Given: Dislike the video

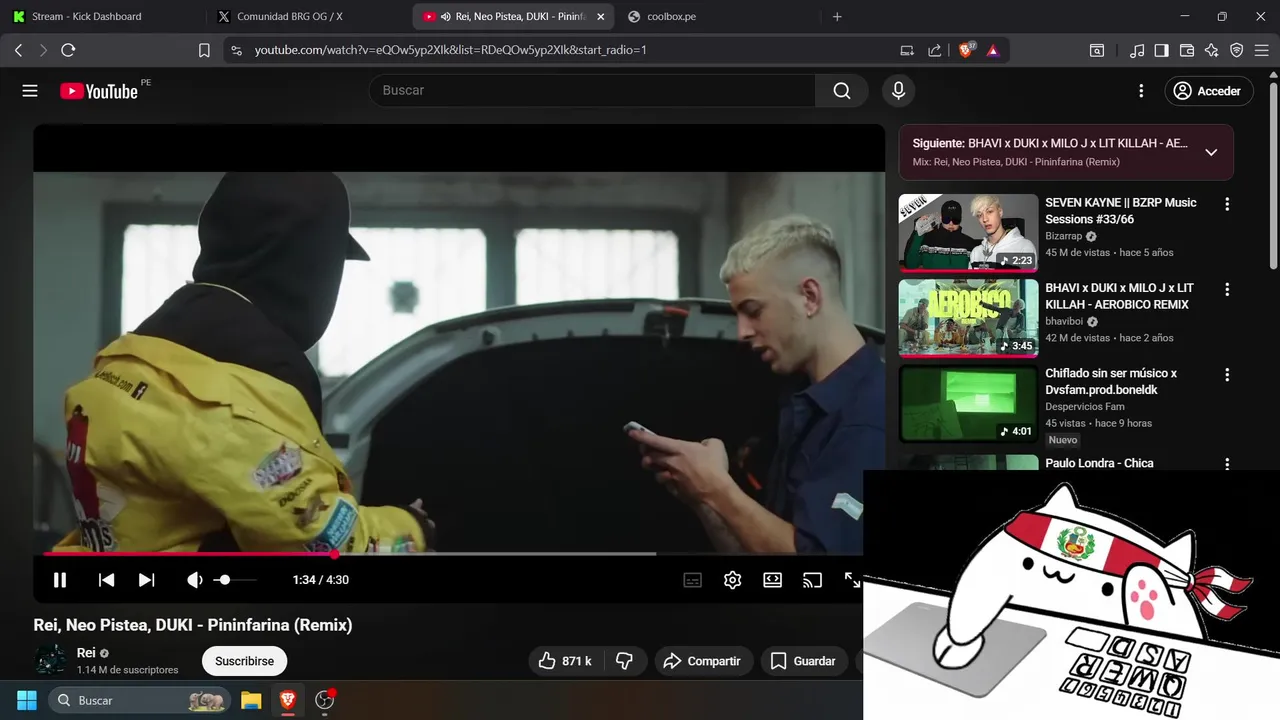Looking at the screenshot, I should click(x=624, y=661).
